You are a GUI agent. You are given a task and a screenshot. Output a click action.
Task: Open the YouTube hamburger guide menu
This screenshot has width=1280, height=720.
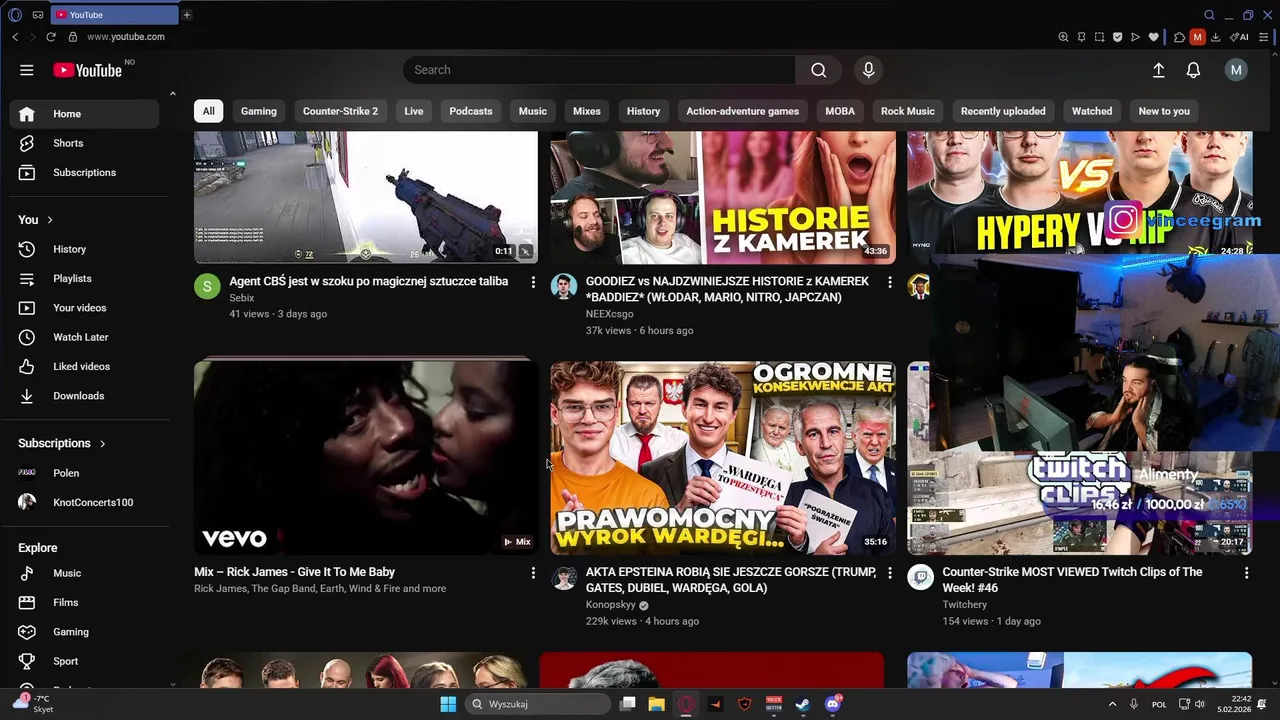pos(27,70)
